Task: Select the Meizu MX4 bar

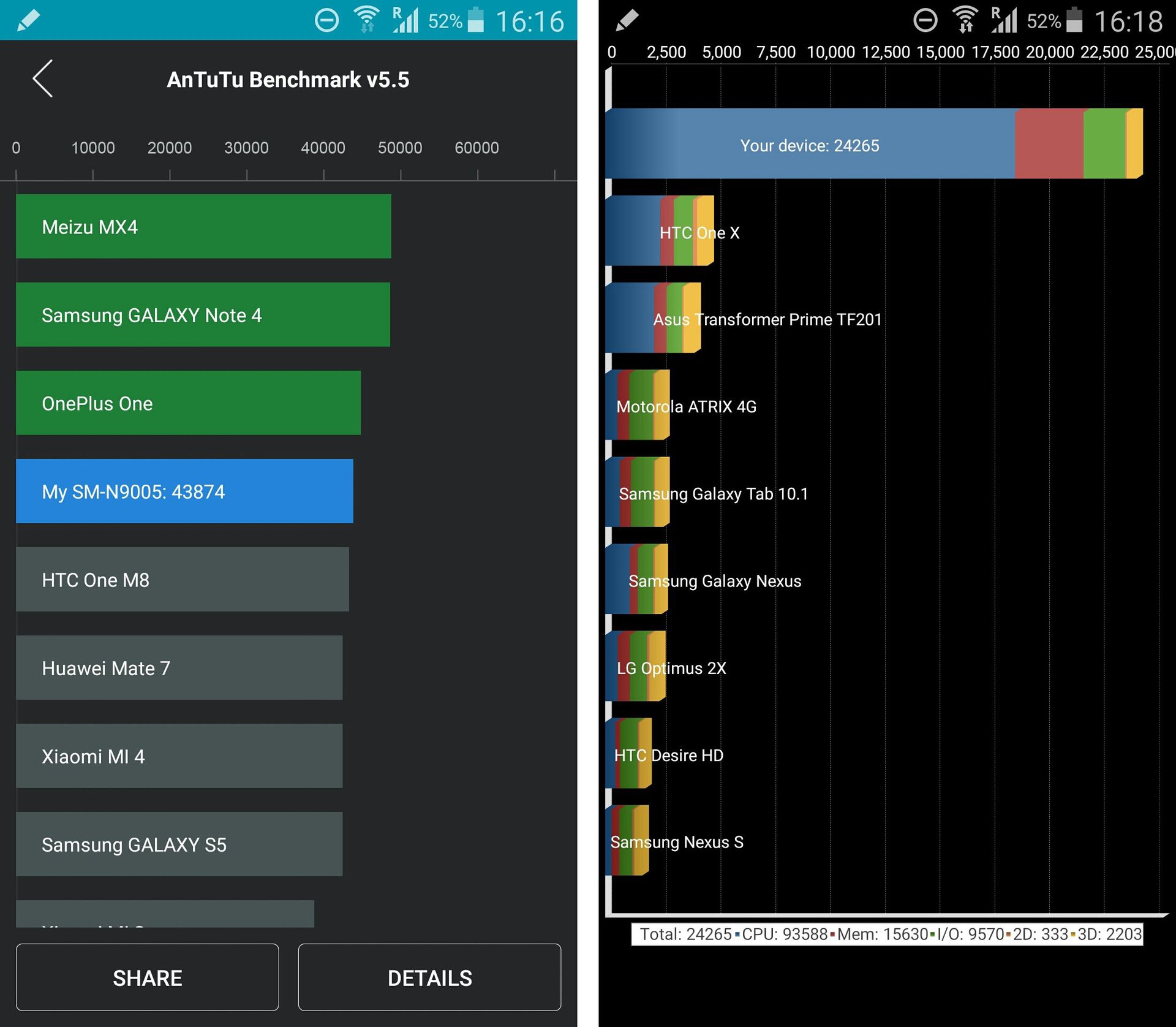Action: point(203,227)
